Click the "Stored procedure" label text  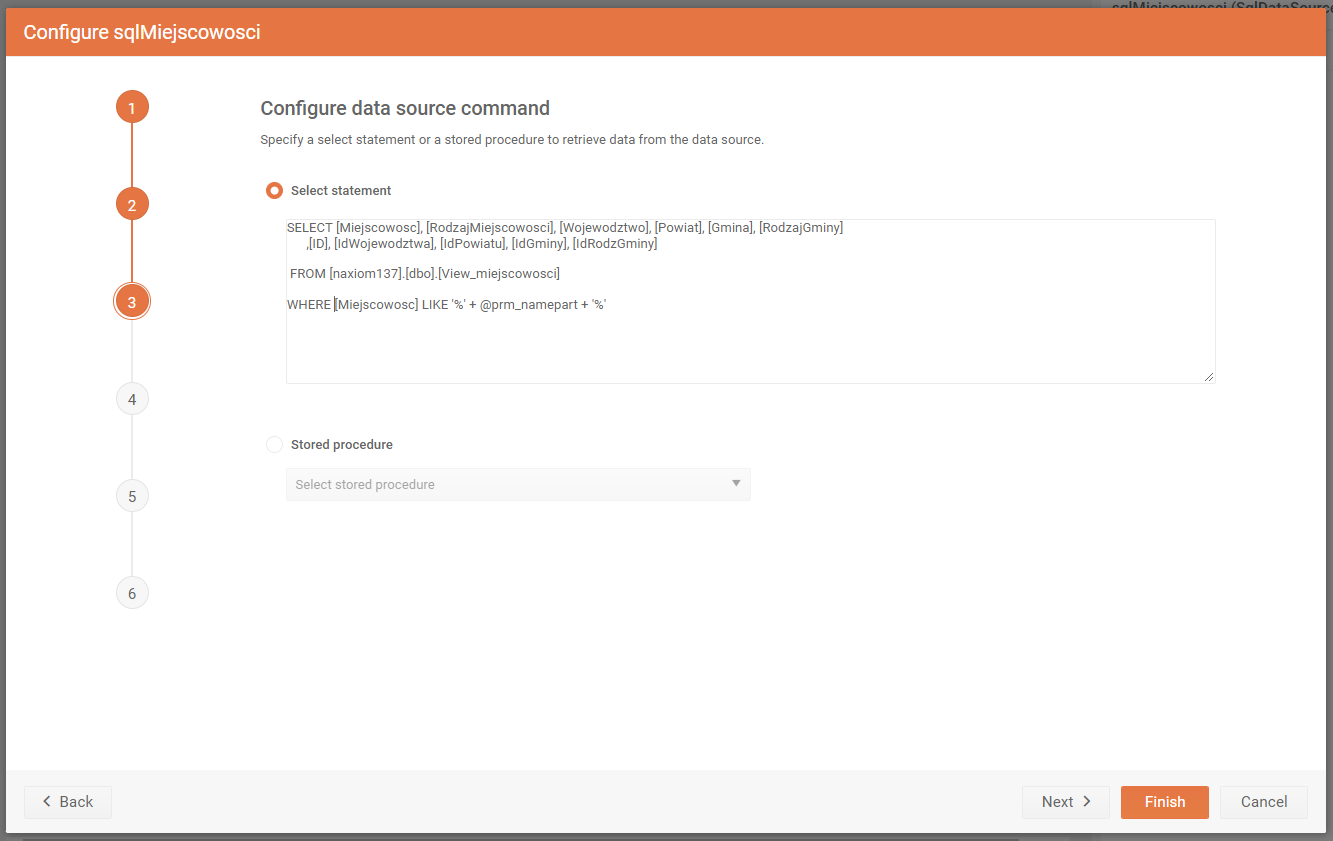tap(341, 445)
